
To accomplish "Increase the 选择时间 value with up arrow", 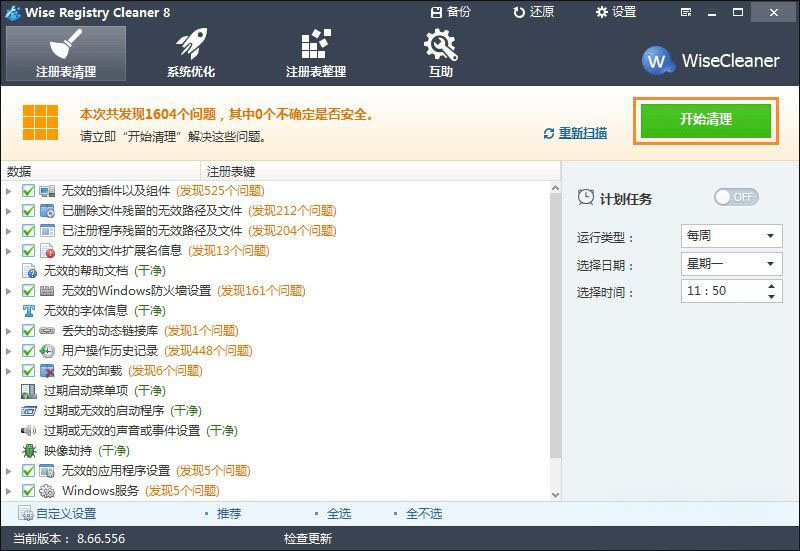I will tap(771, 286).
